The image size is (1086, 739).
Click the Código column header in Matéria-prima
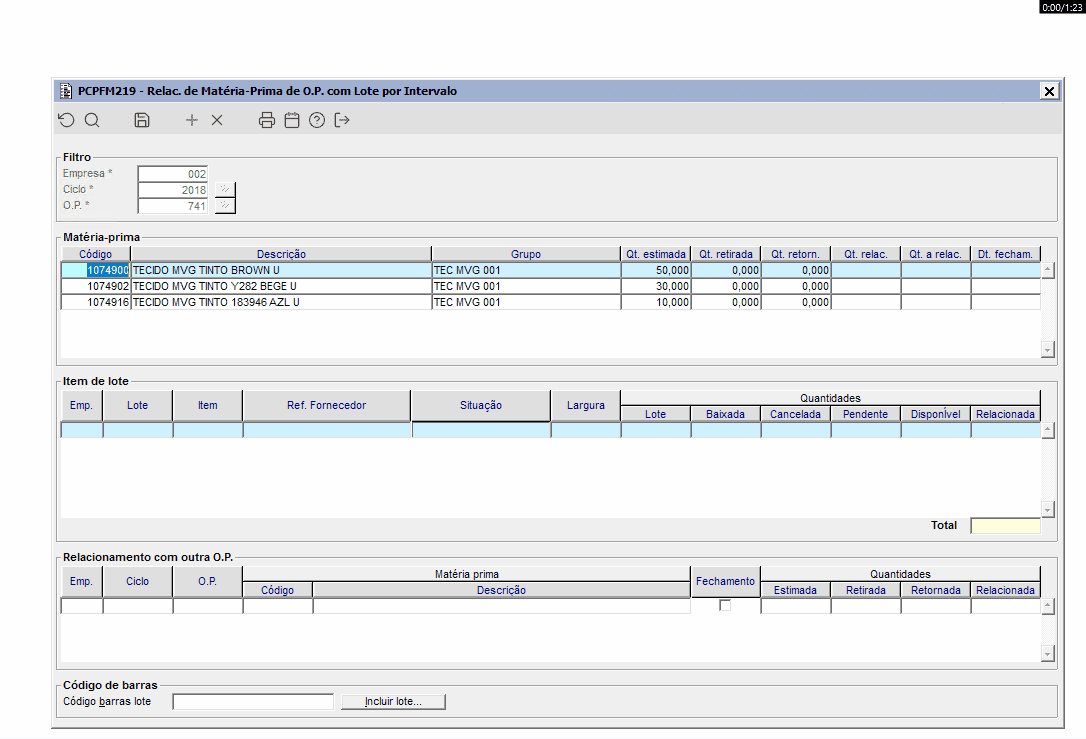(96, 254)
